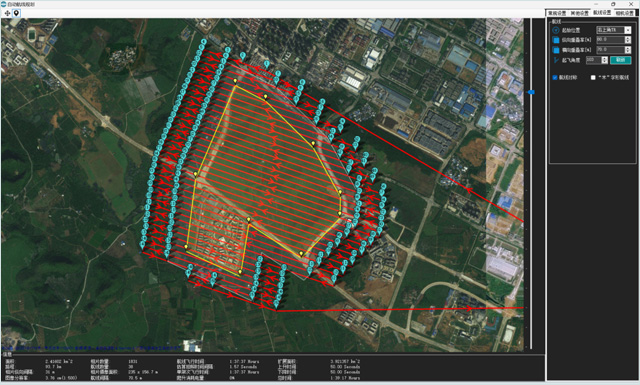Click the takeoff angle icon
This screenshot has height=385, width=640.
point(556,60)
